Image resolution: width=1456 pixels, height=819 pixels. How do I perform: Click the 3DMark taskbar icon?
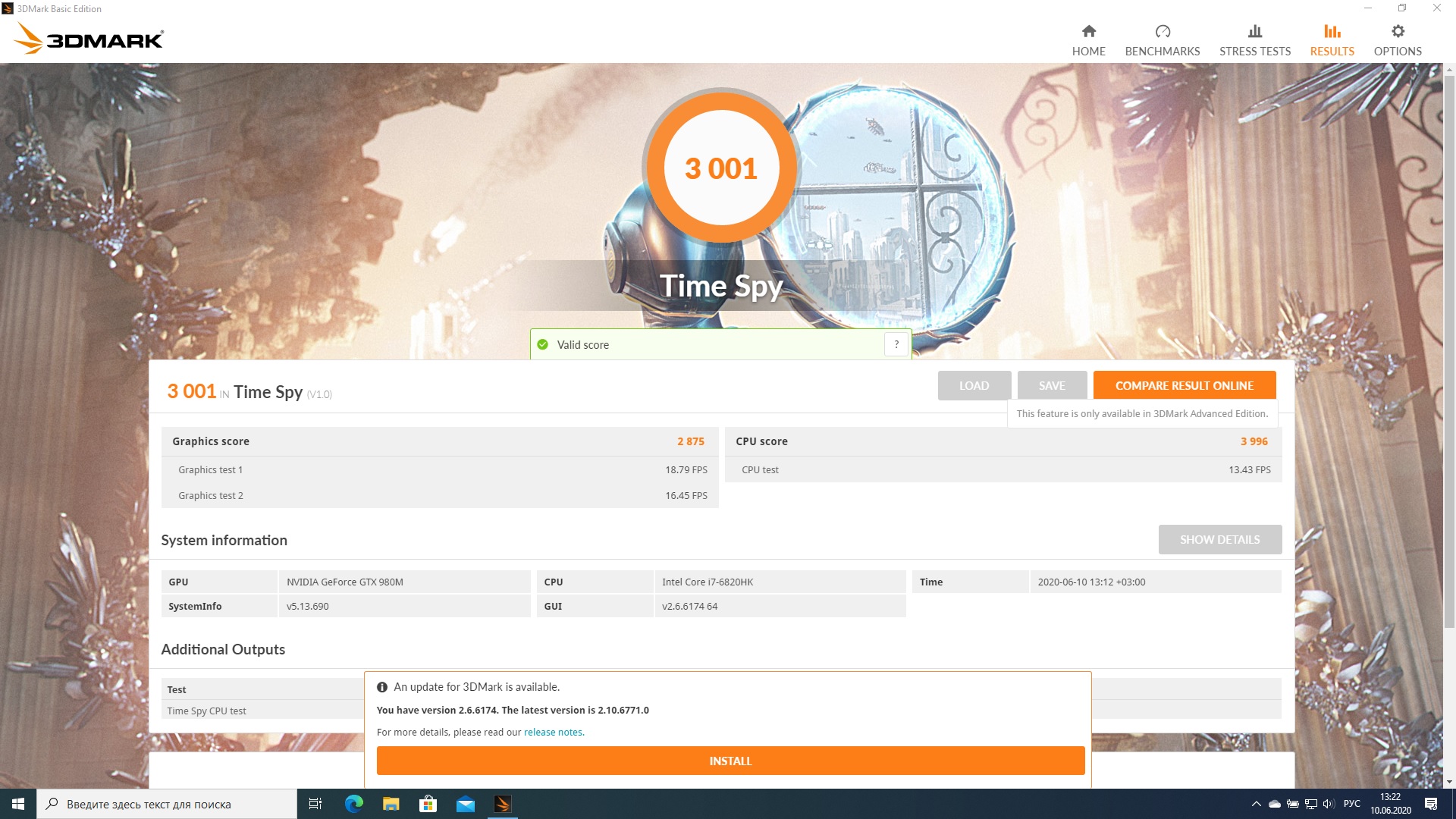(502, 804)
